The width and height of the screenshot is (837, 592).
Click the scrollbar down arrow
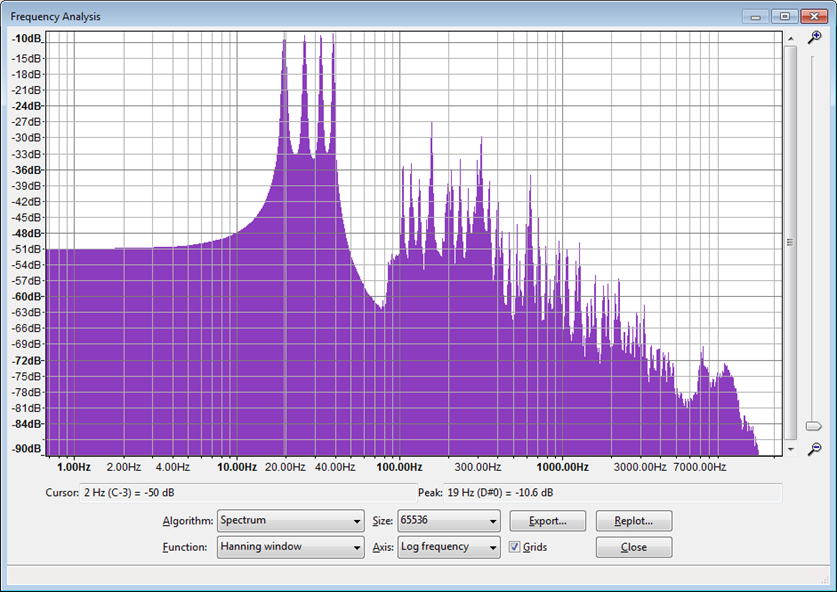791,449
